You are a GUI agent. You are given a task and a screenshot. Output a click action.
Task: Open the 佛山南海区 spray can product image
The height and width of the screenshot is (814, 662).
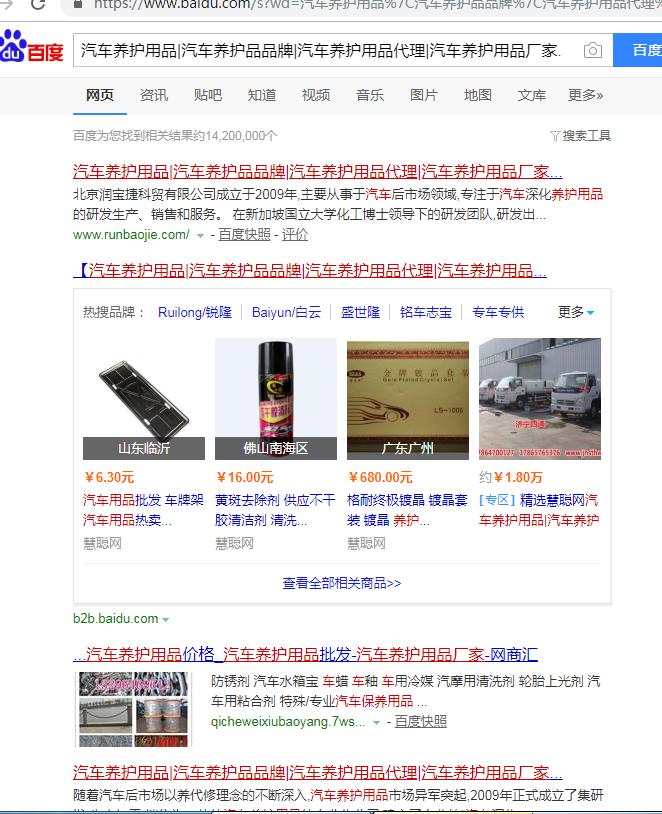275,398
